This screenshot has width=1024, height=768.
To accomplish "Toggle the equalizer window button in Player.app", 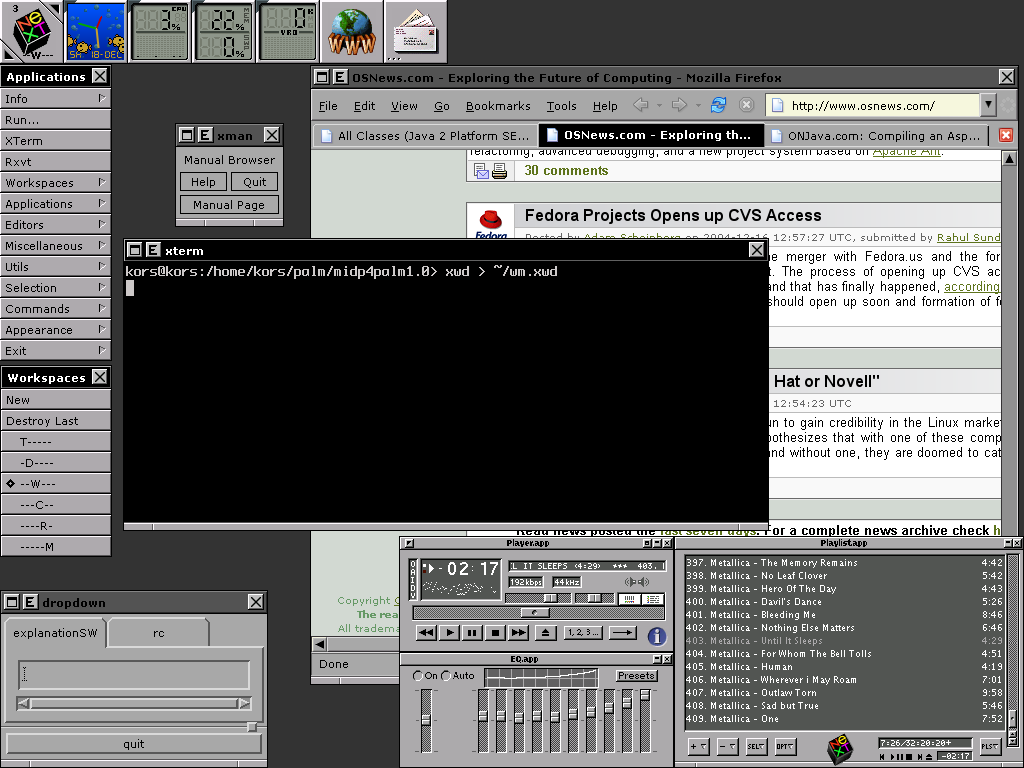I will (628, 599).
